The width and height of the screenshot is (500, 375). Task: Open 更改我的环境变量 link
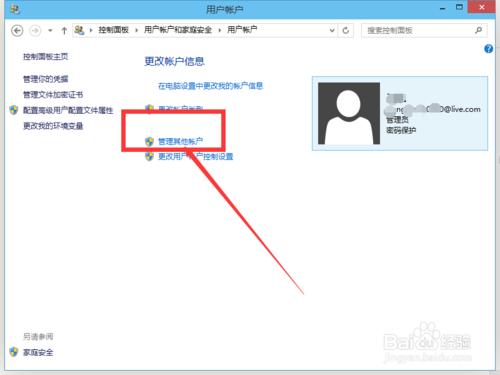pyautogui.click(x=53, y=126)
